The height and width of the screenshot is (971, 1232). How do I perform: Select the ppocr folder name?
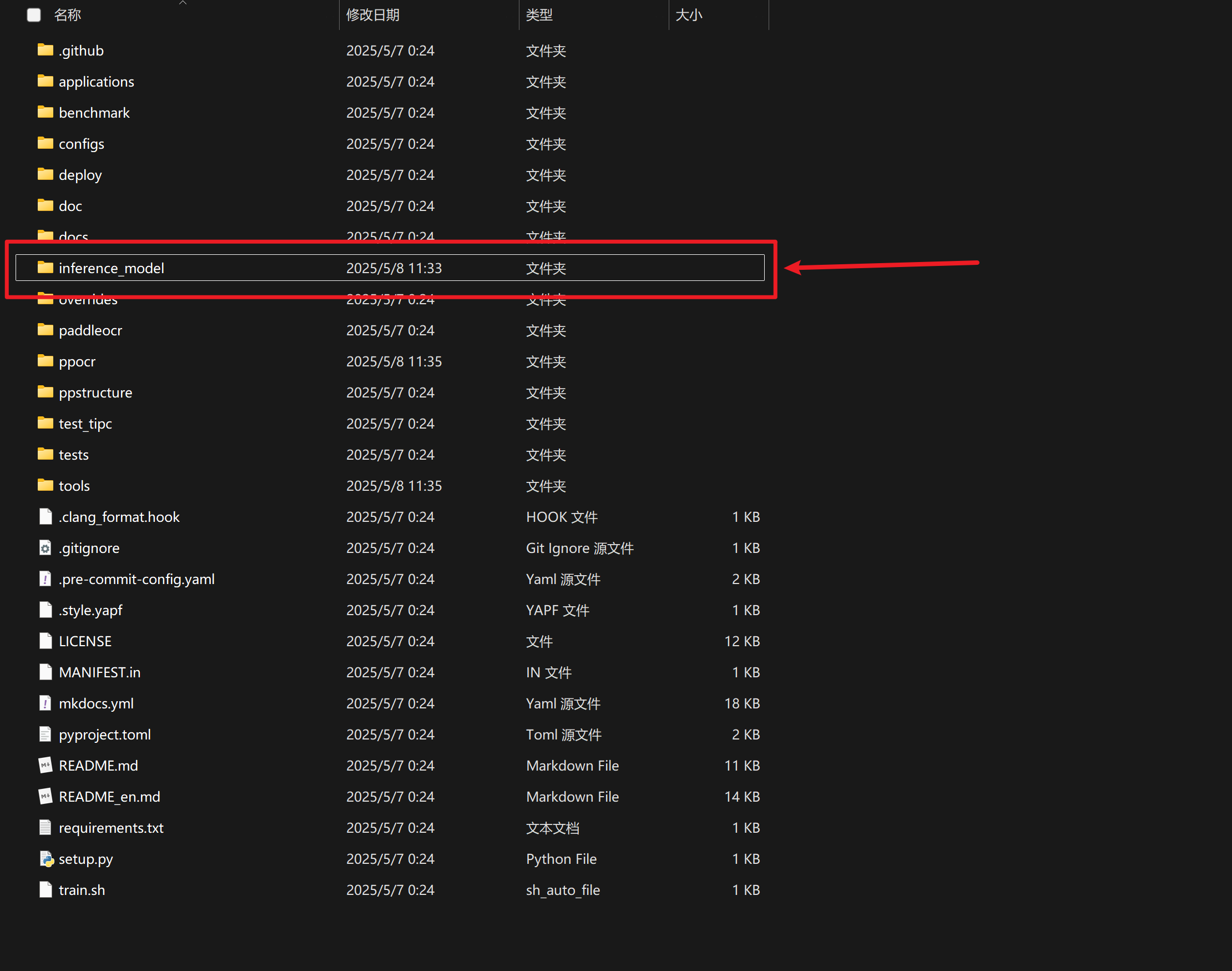click(77, 361)
